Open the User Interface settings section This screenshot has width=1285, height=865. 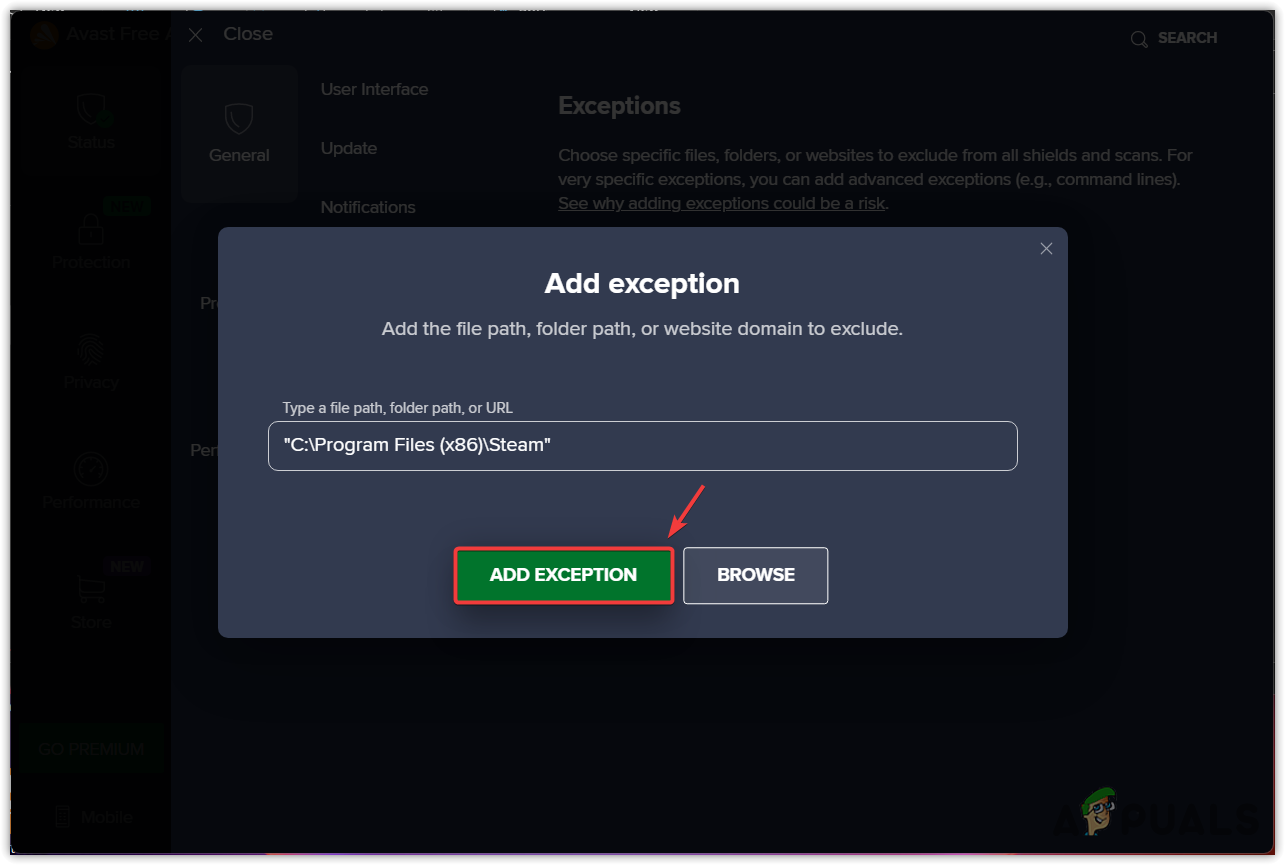point(374,89)
